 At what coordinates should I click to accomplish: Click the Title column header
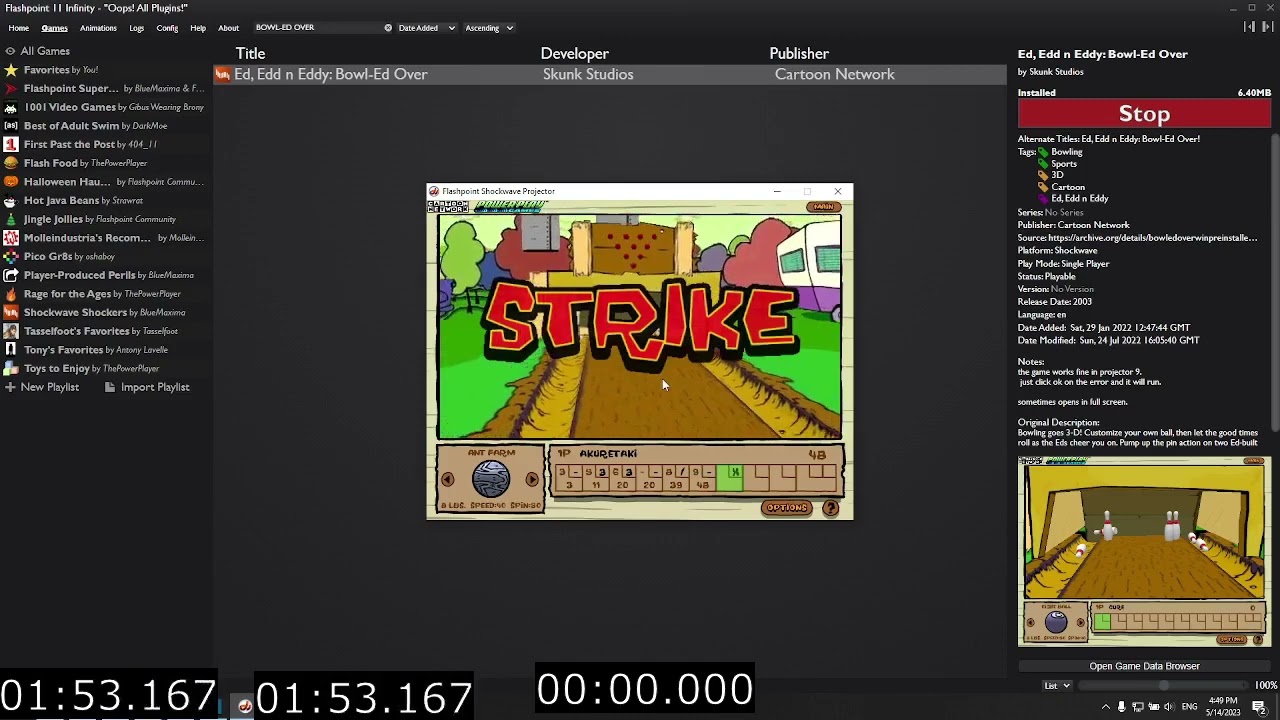point(251,54)
